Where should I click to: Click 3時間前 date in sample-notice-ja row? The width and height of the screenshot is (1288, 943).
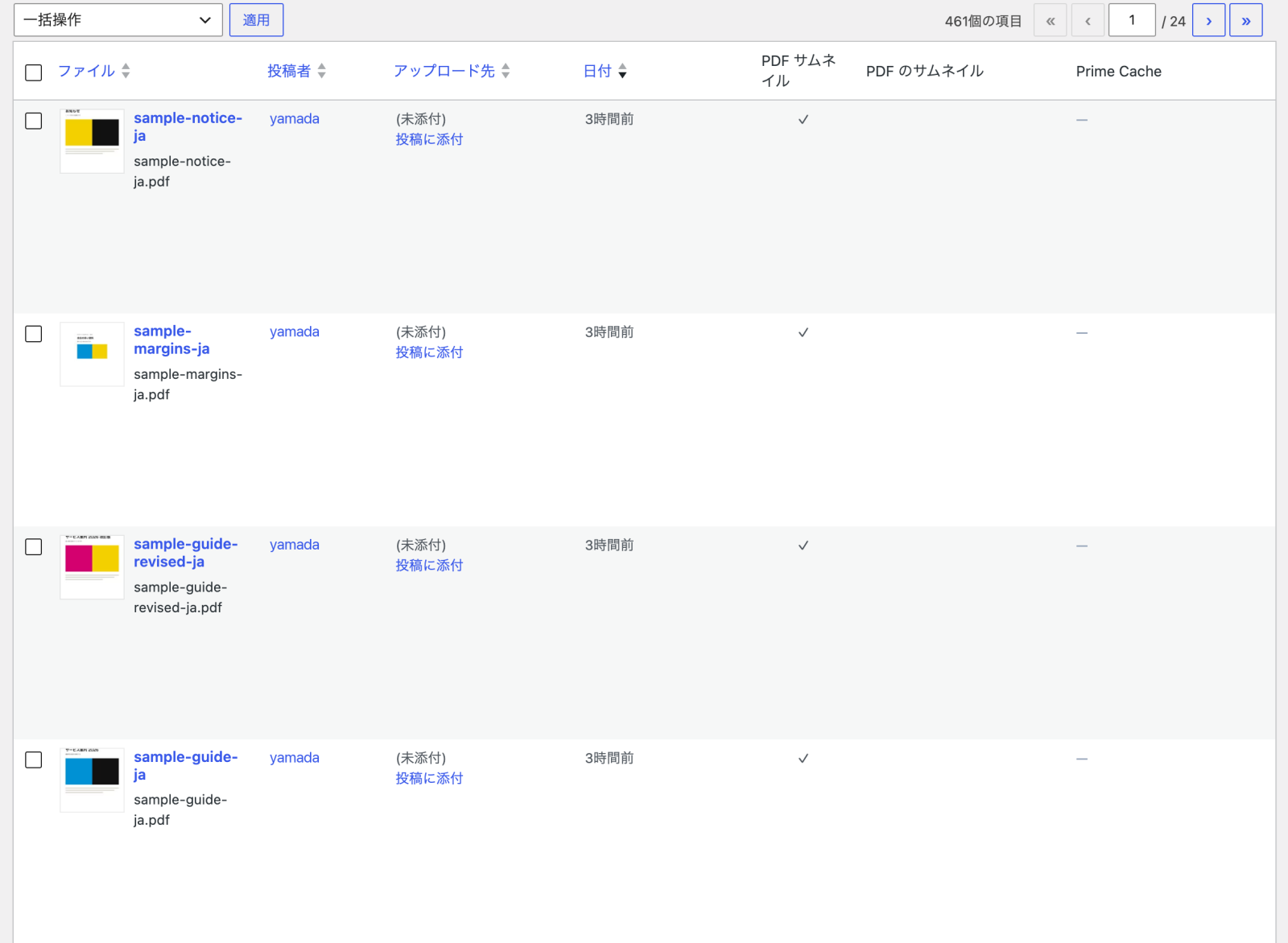click(x=609, y=119)
